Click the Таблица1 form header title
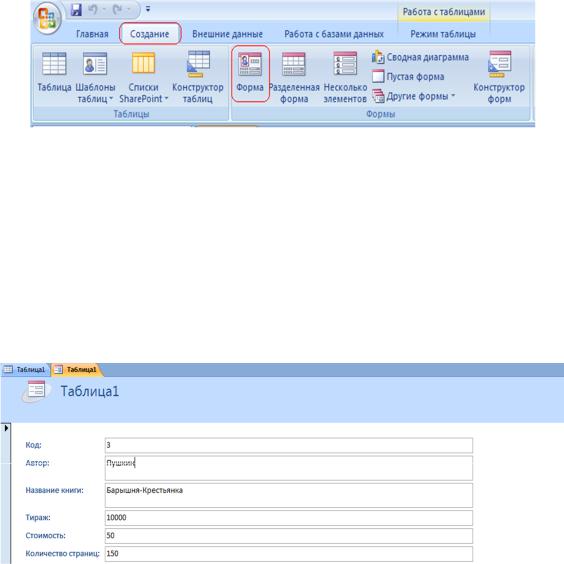The height and width of the screenshot is (564, 564). [90, 391]
